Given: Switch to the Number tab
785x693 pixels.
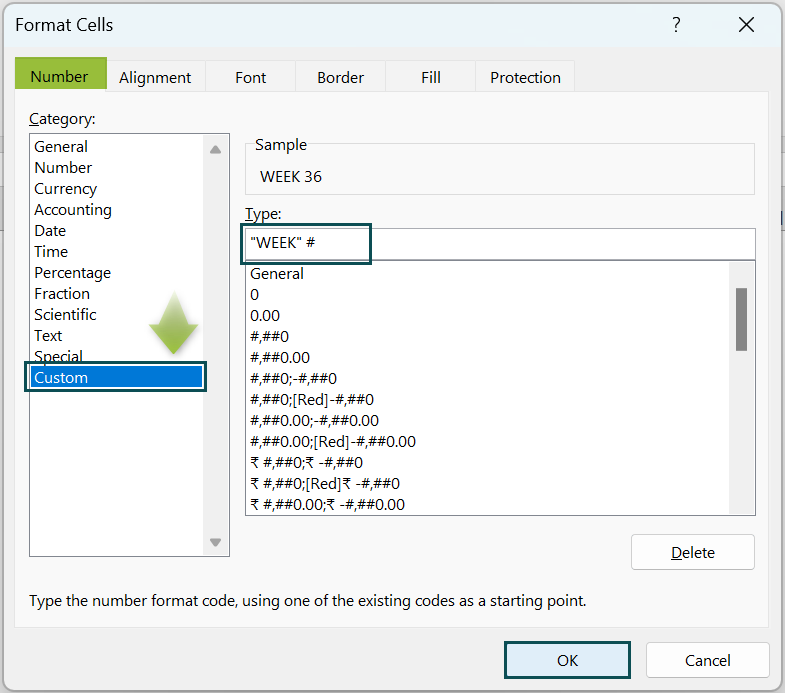Looking at the screenshot, I should [x=60, y=75].
